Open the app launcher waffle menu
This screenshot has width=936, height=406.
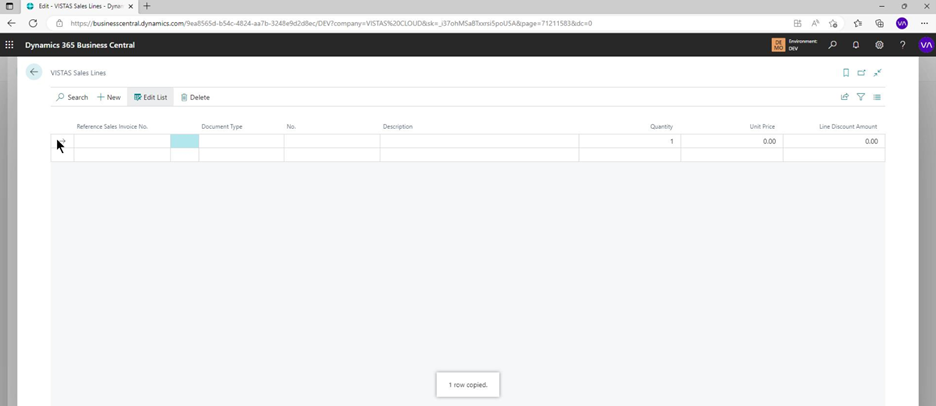point(10,45)
